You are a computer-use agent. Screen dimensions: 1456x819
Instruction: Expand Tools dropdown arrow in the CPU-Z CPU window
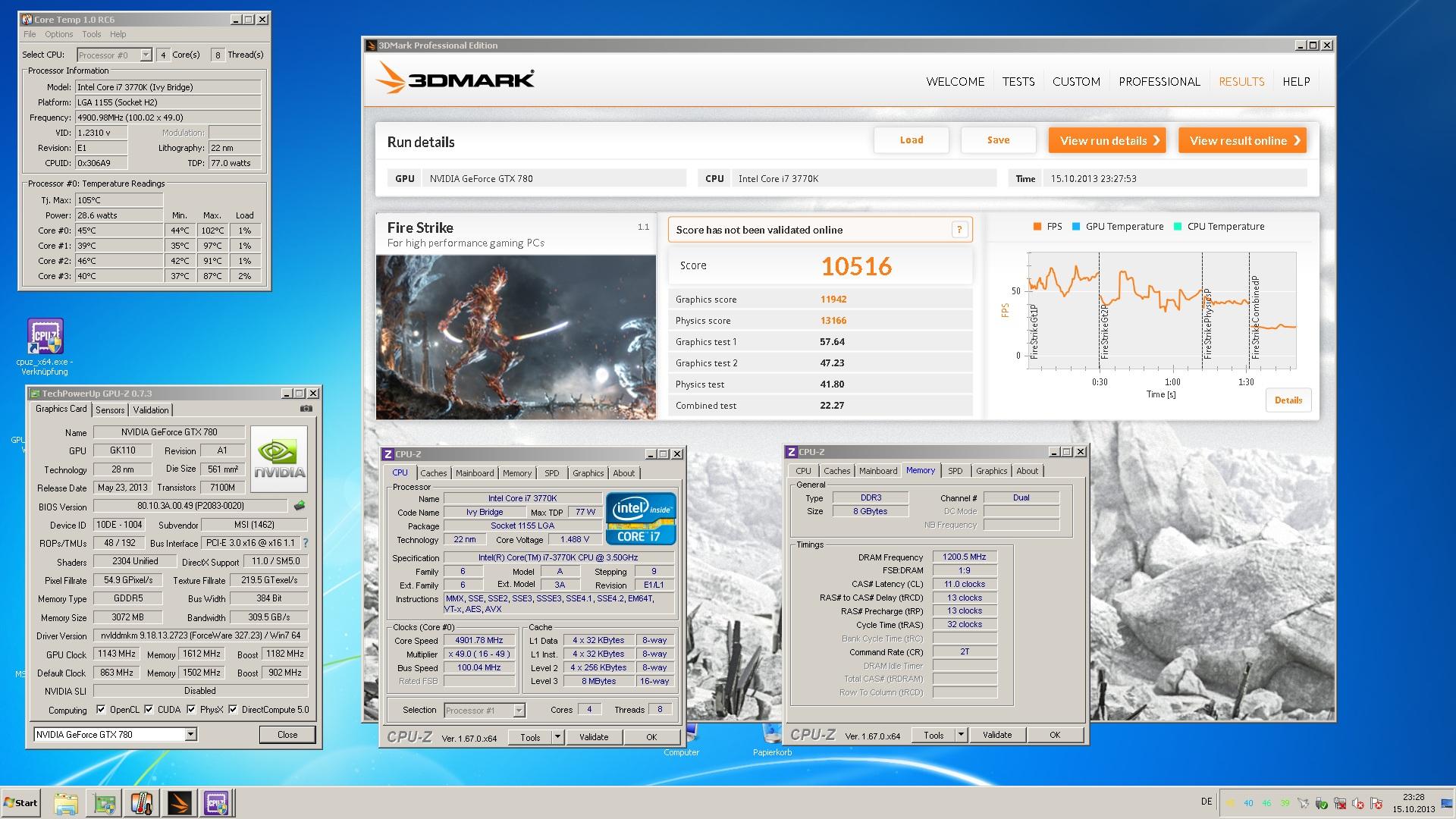[557, 736]
